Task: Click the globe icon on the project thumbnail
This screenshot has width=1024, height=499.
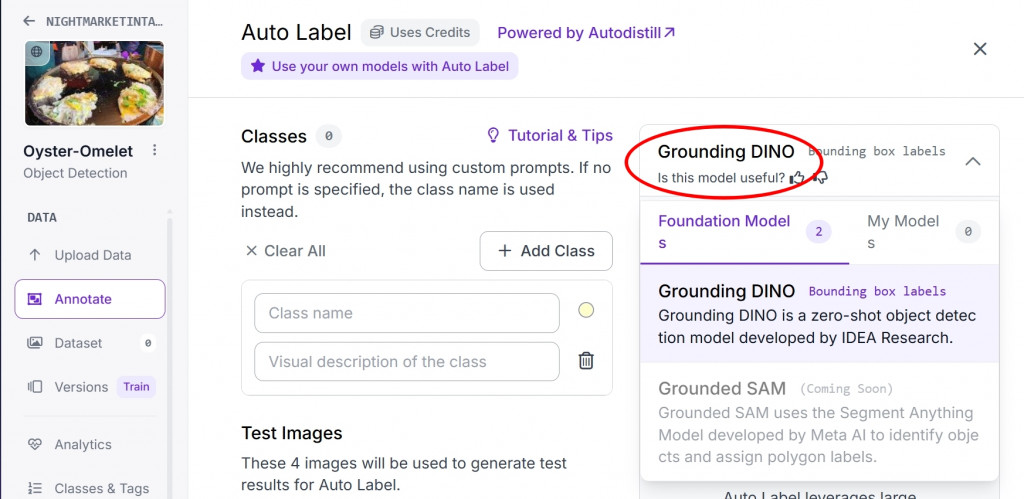Action: (38, 51)
